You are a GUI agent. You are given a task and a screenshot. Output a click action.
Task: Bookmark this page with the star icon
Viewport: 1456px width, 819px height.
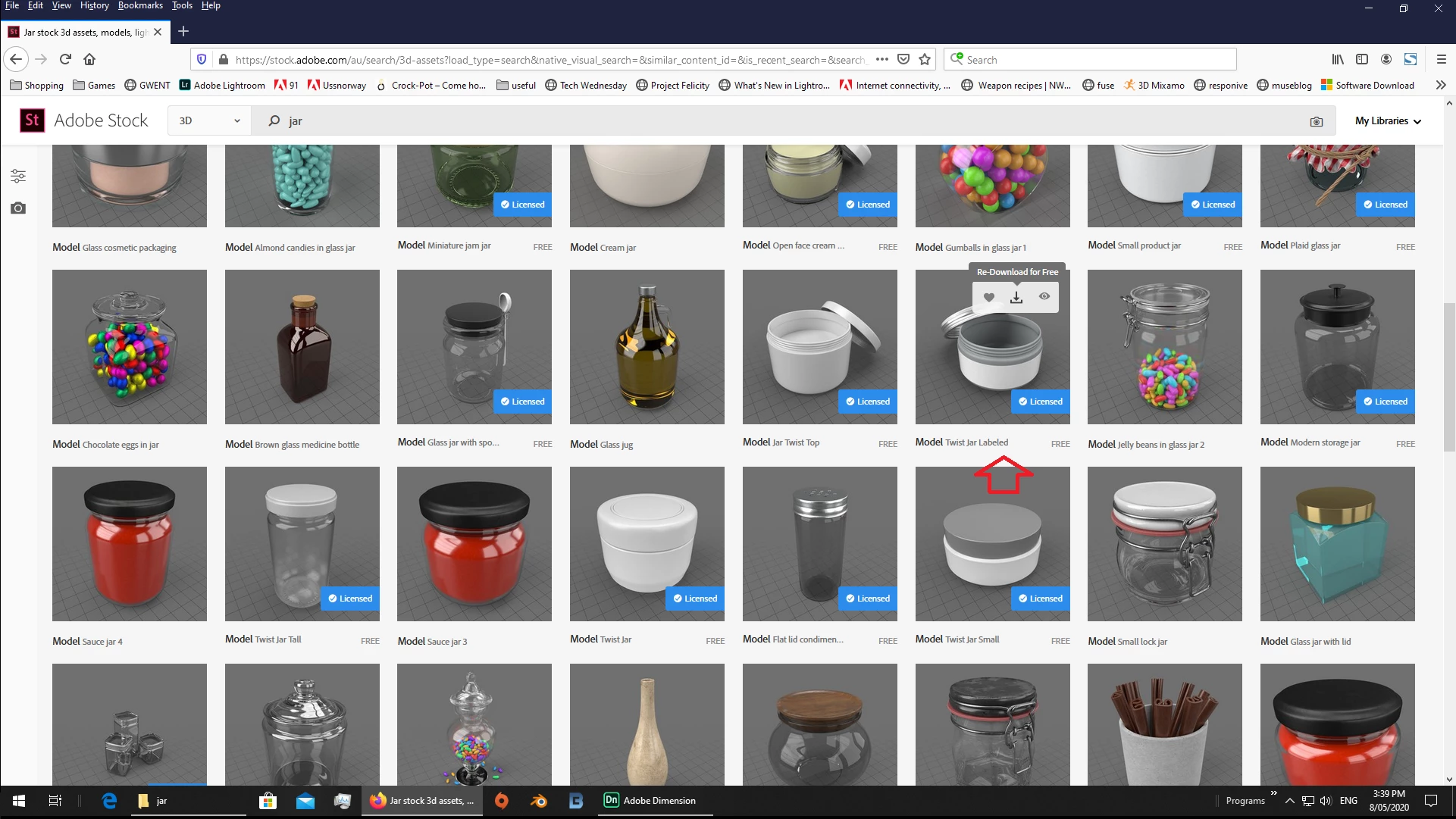pos(924,59)
